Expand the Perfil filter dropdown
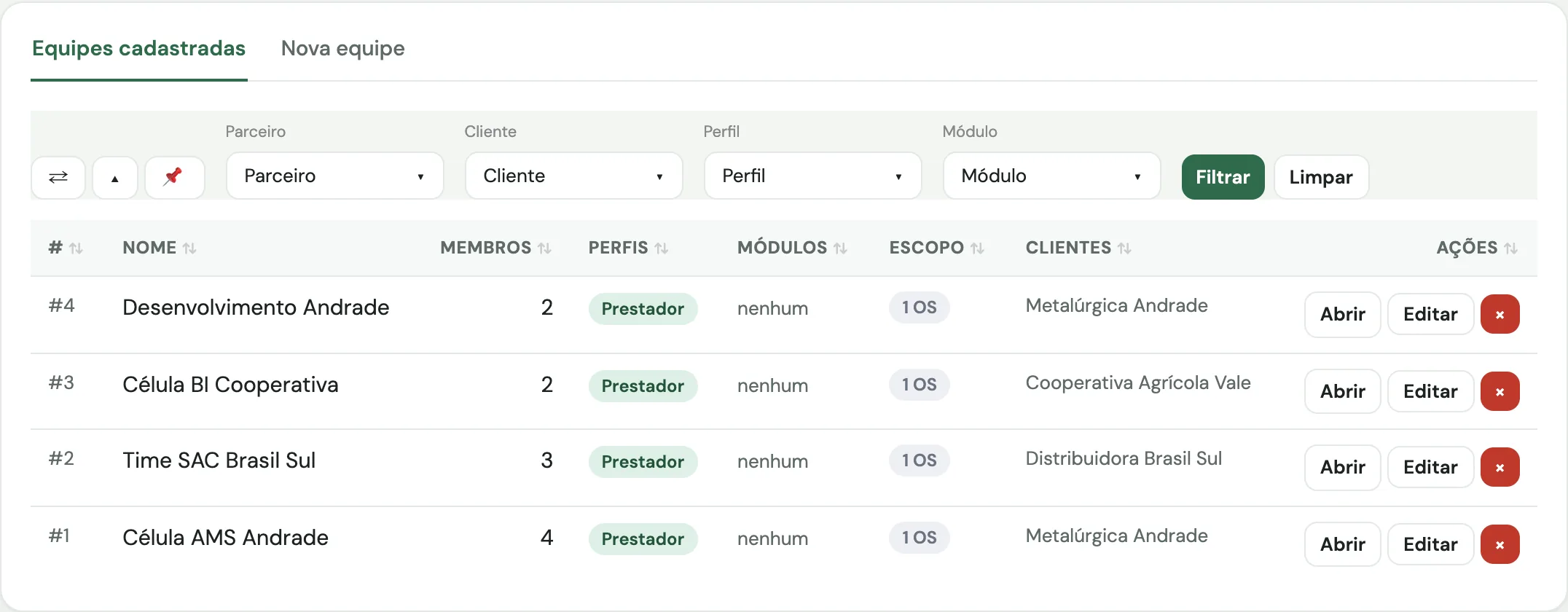Viewport: 1568px width, 612px height. click(813, 176)
